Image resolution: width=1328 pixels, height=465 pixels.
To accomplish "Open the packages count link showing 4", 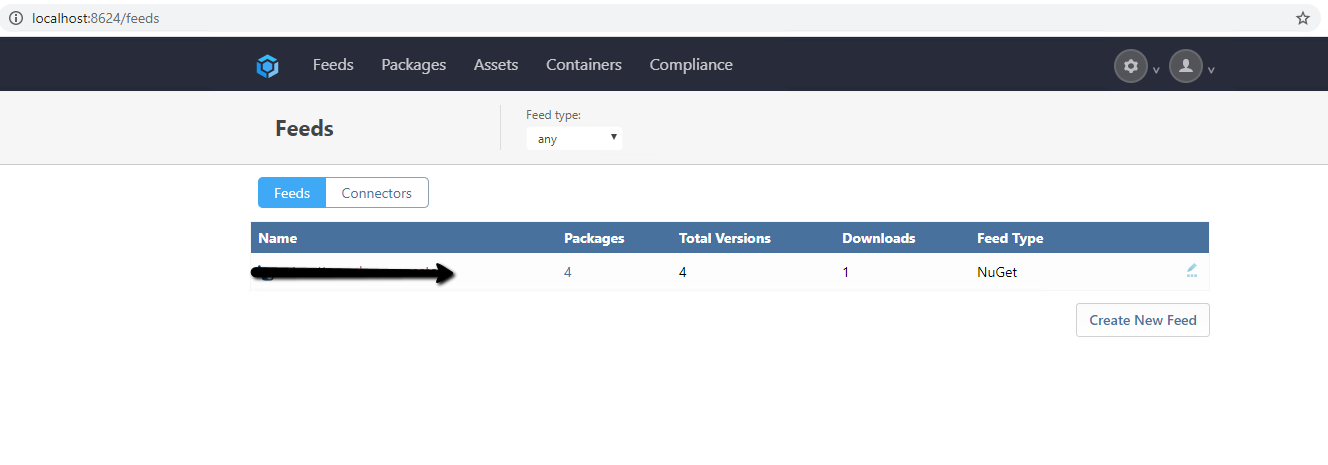I will (x=568, y=272).
